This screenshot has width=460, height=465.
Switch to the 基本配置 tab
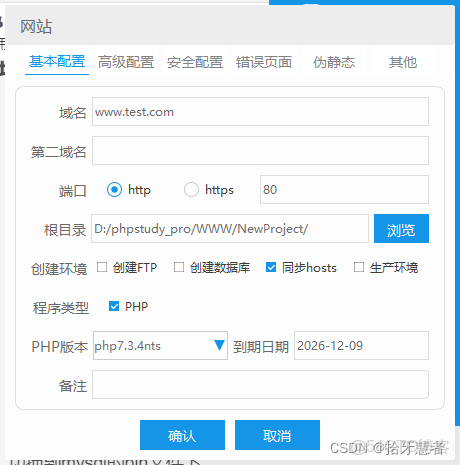click(x=57, y=62)
